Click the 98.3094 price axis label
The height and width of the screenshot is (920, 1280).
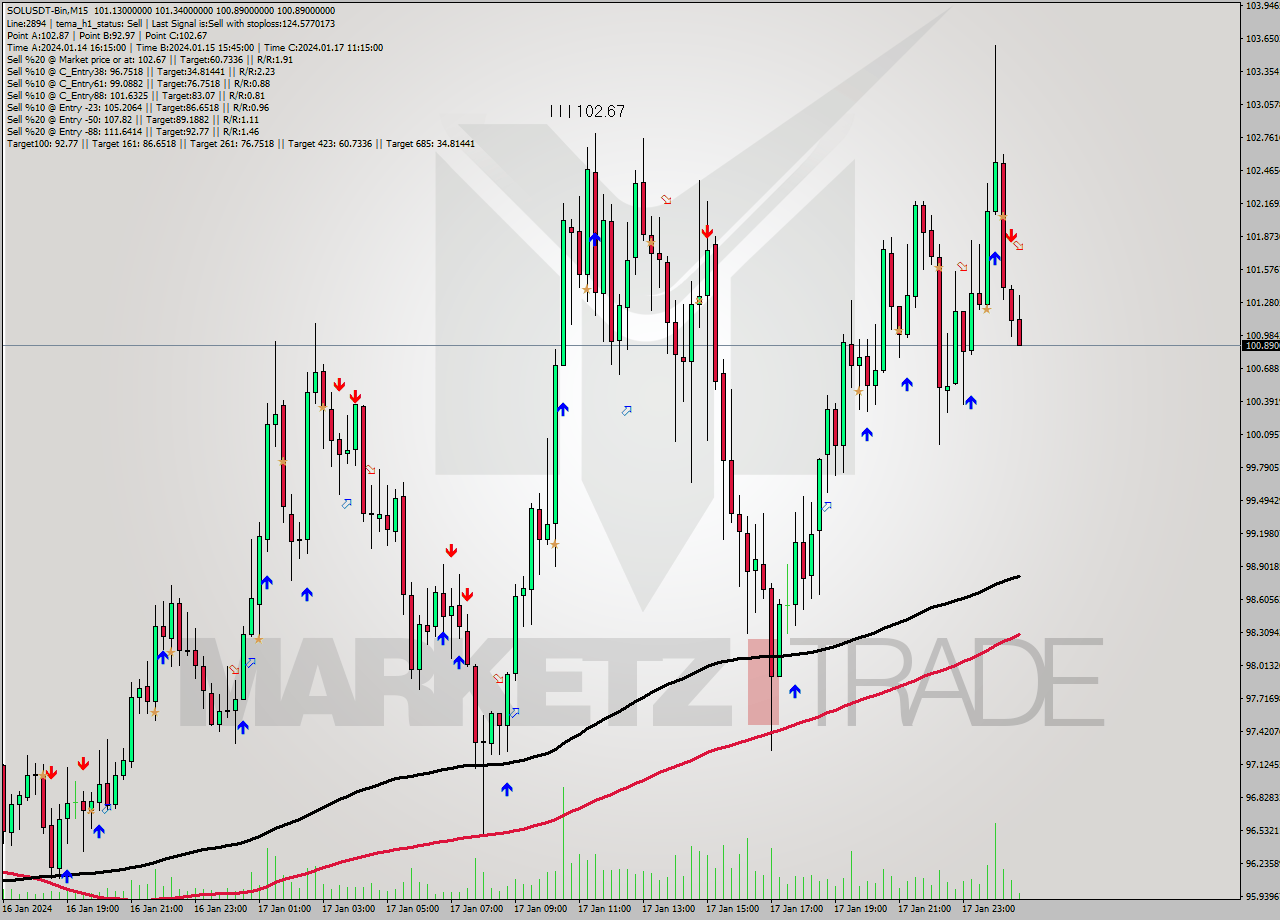click(1262, 632)
